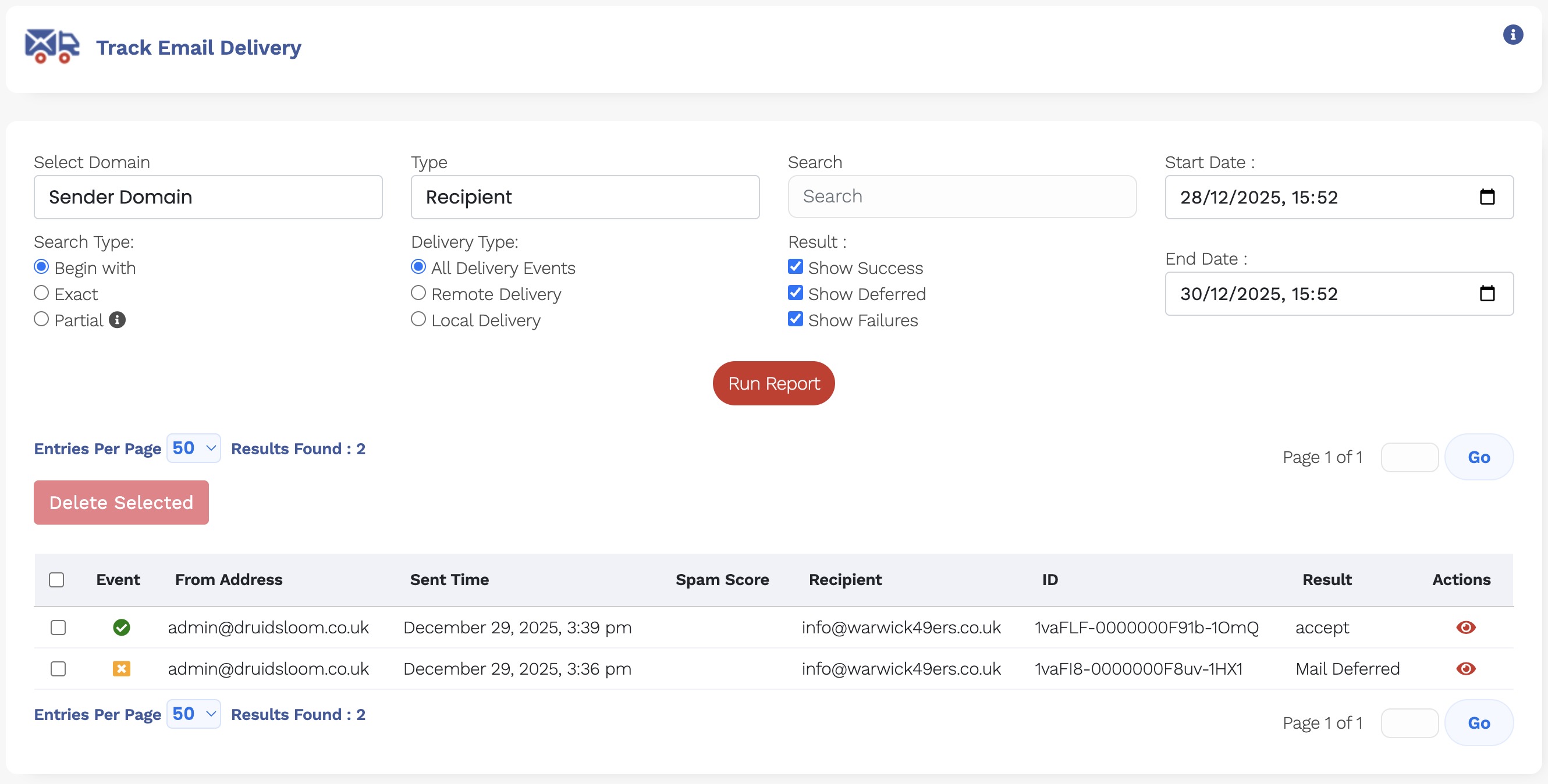
Task: Open the Start Date calendar picker icon
Action: pyautogui.click(x=1487, y=197)
